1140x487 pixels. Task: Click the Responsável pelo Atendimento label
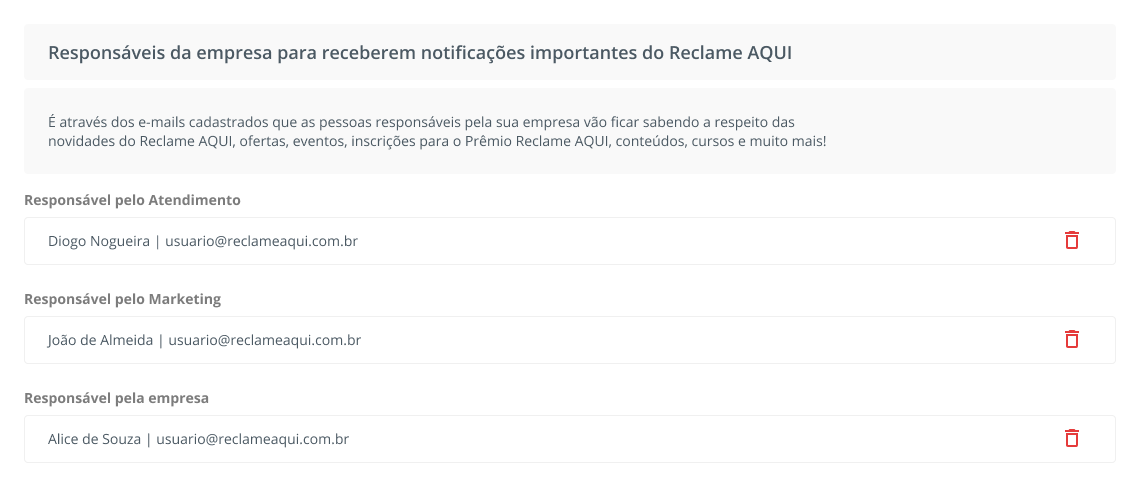click(x=132, y=200)
